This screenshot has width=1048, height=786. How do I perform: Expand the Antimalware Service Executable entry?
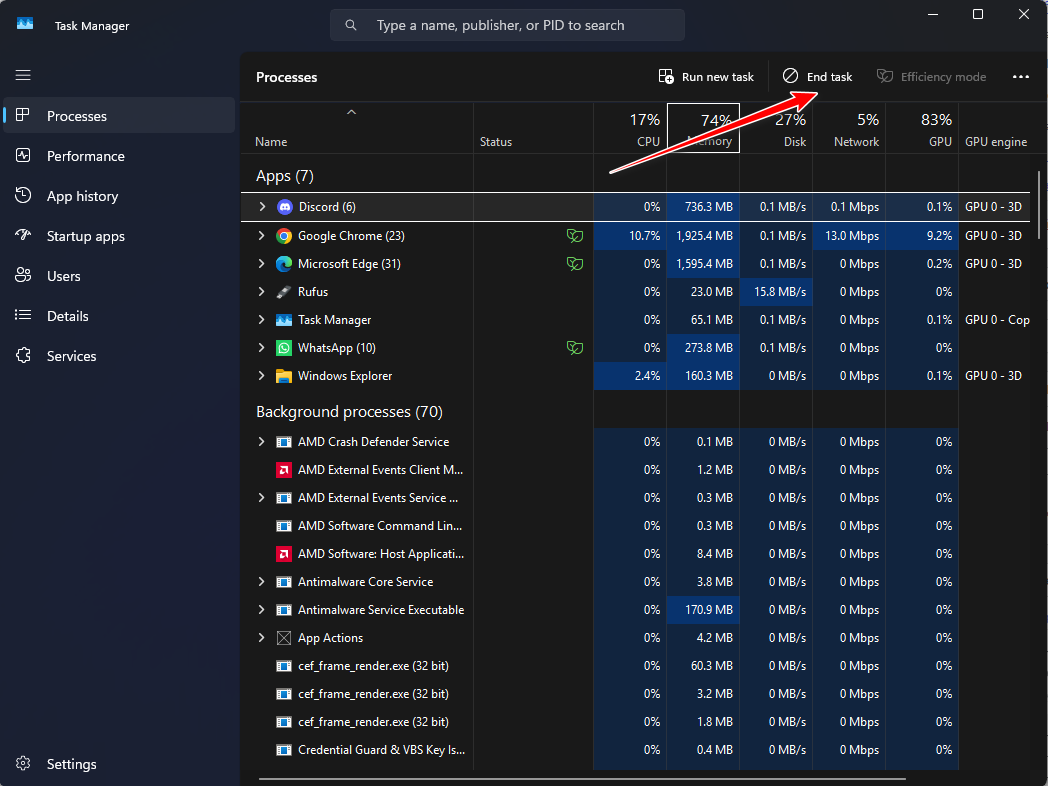pyautogui.click(x=262, y=610)
